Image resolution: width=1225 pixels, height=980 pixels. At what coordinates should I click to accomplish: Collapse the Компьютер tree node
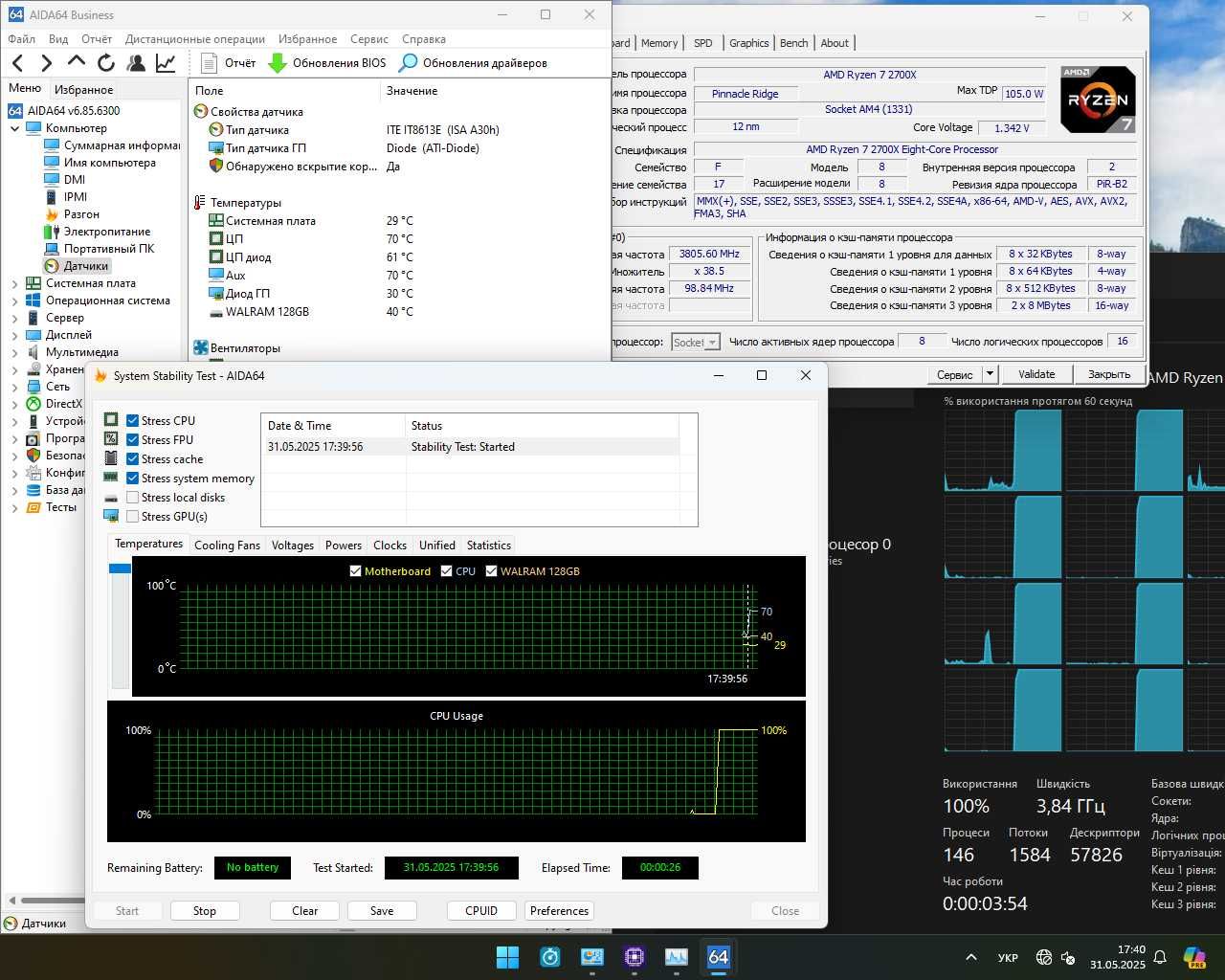click(15, 128)
